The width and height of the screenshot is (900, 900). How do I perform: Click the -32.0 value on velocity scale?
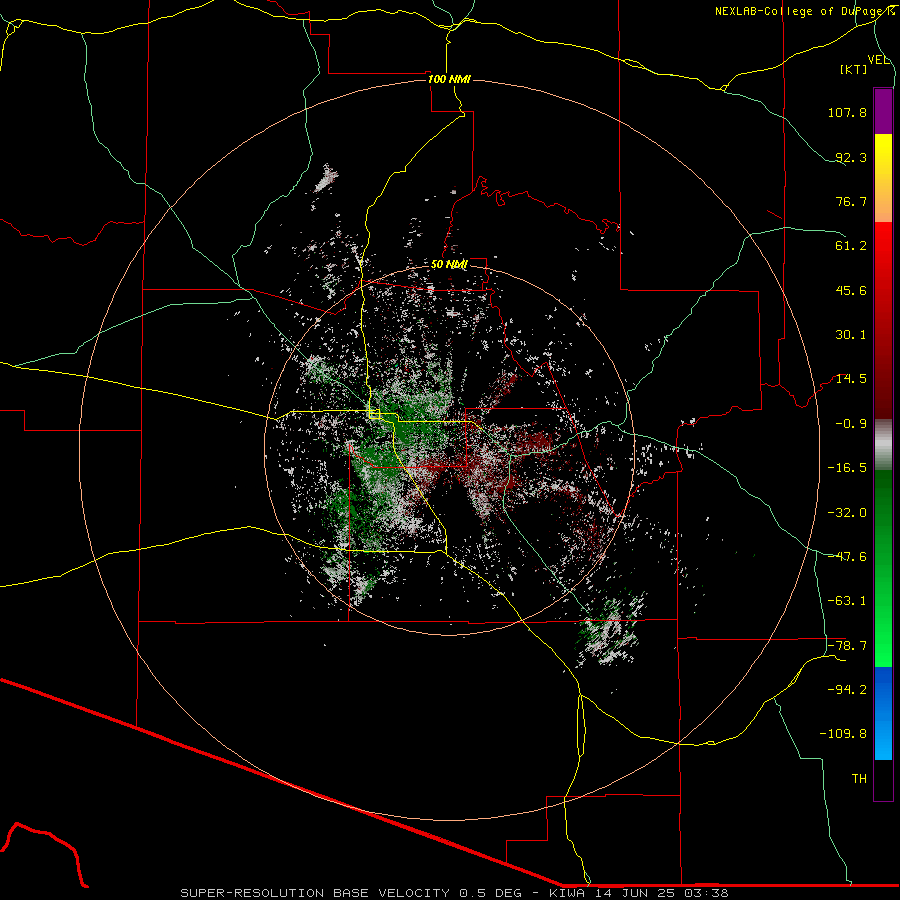[847, 513]
